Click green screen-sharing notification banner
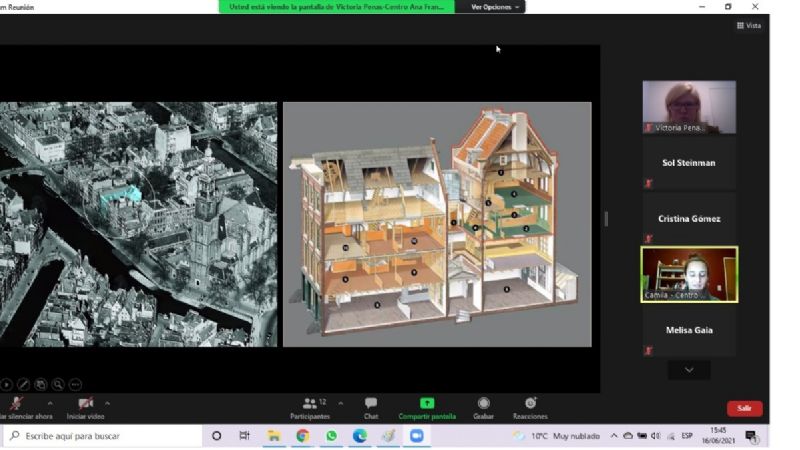 point(337,7)
